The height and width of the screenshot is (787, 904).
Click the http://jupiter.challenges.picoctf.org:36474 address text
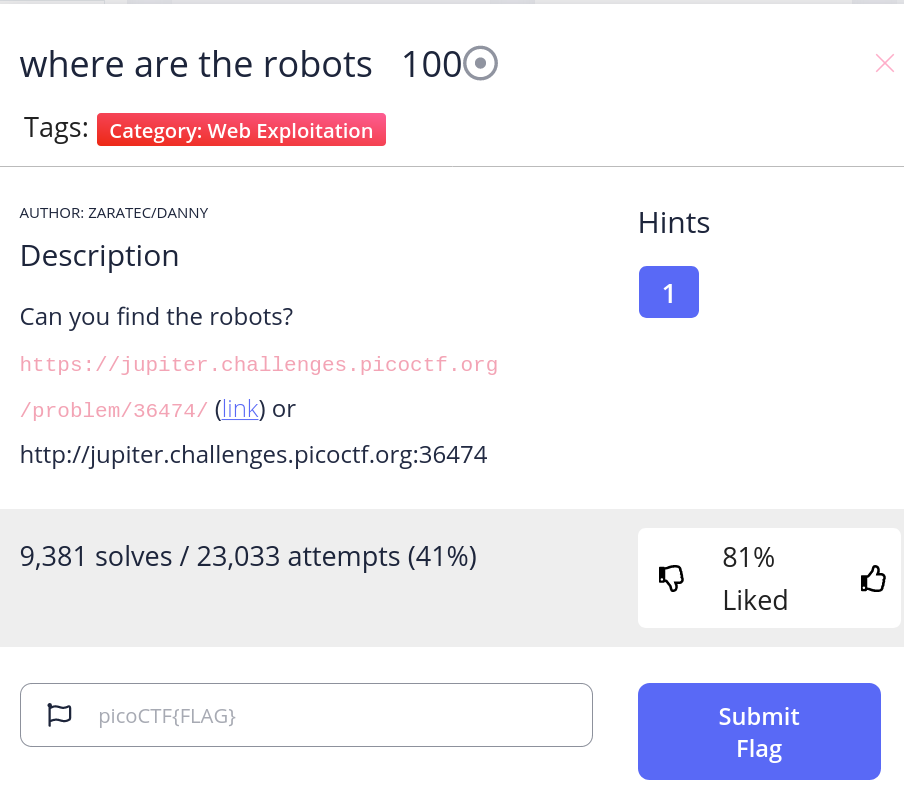pos(253,455)
